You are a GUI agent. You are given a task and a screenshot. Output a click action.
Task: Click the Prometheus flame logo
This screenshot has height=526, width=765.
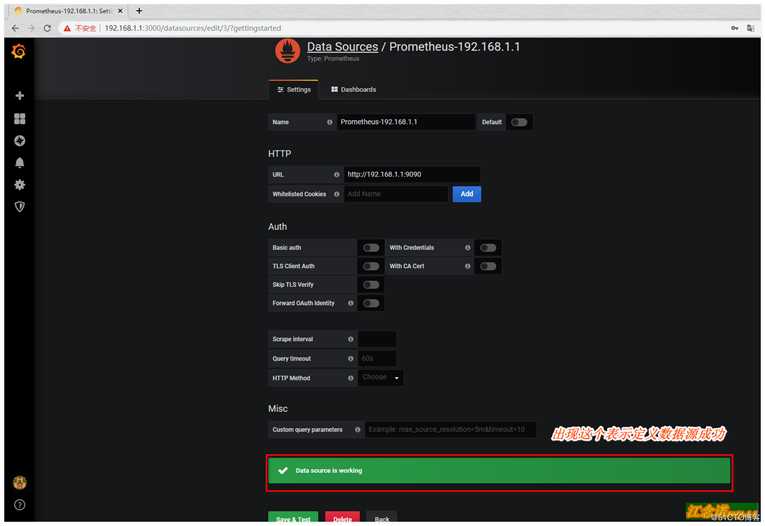(x=287, y=51)
